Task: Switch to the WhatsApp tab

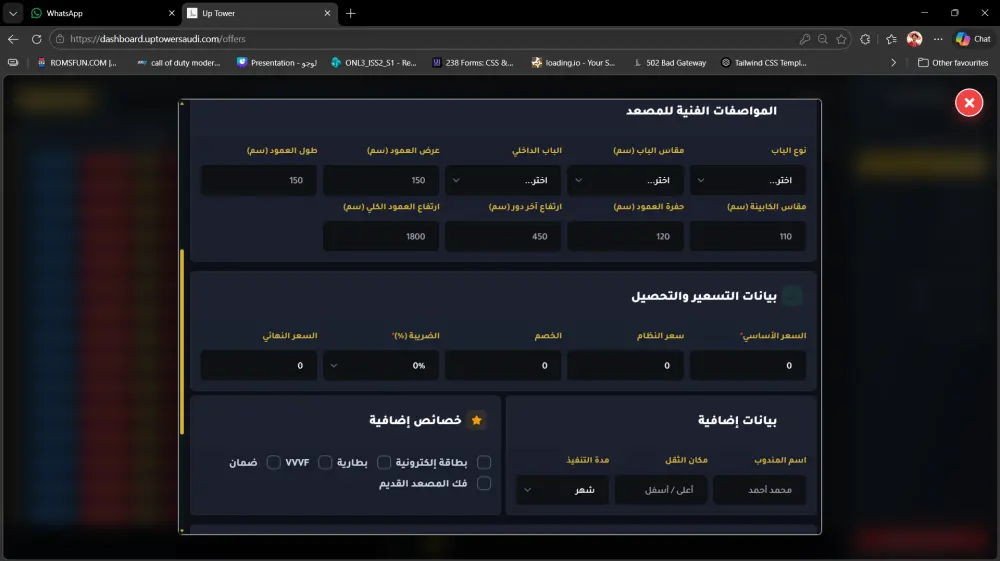Action: (x=103, y=13)
